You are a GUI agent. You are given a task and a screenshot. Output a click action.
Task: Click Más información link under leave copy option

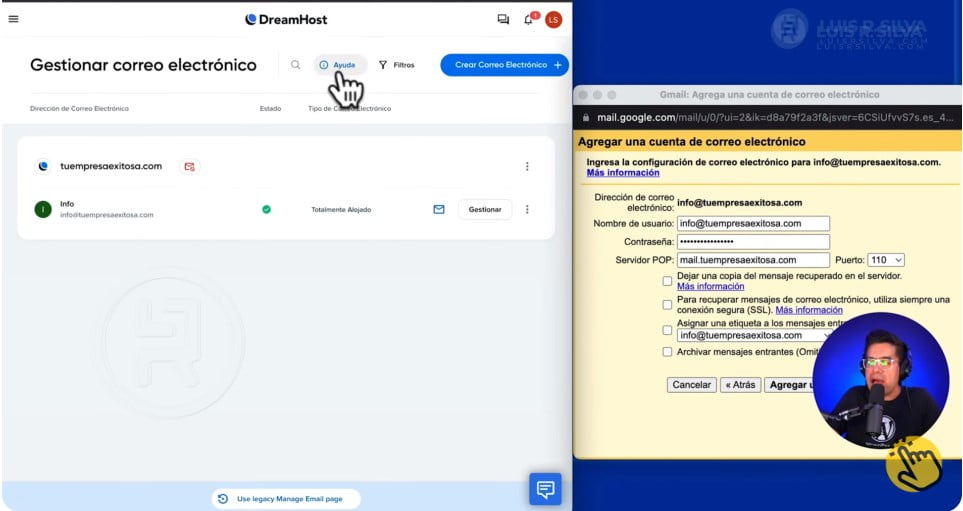711,286
